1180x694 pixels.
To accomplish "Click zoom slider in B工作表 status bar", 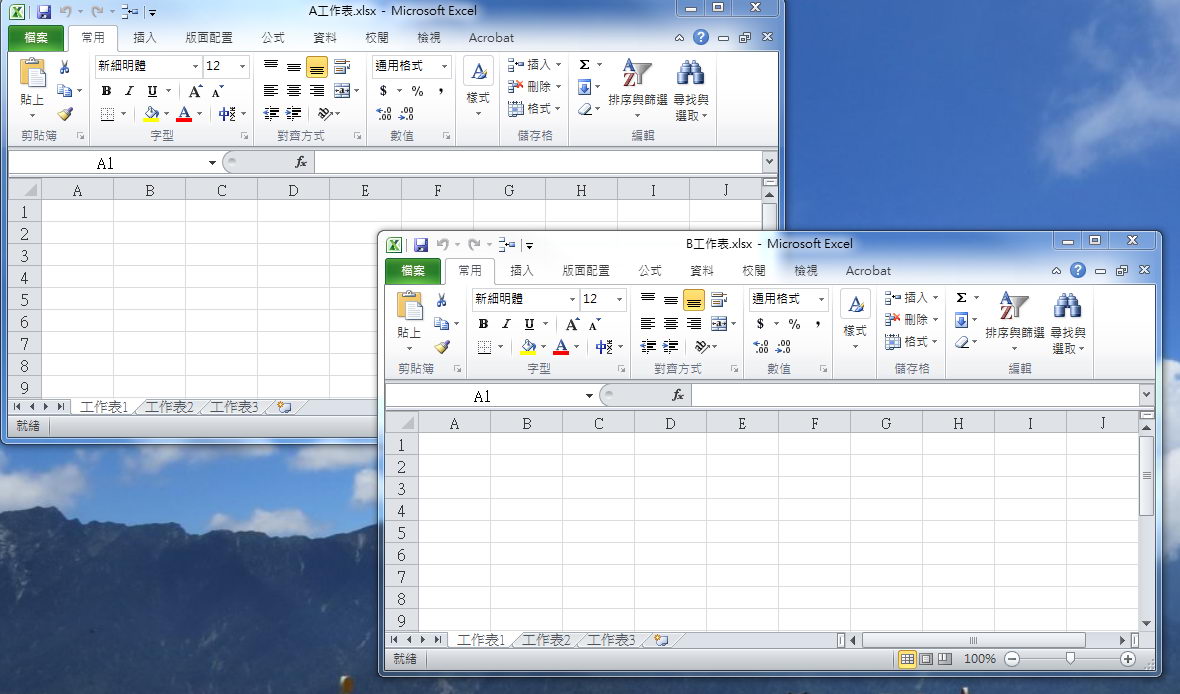I will tap(1069, 659).
